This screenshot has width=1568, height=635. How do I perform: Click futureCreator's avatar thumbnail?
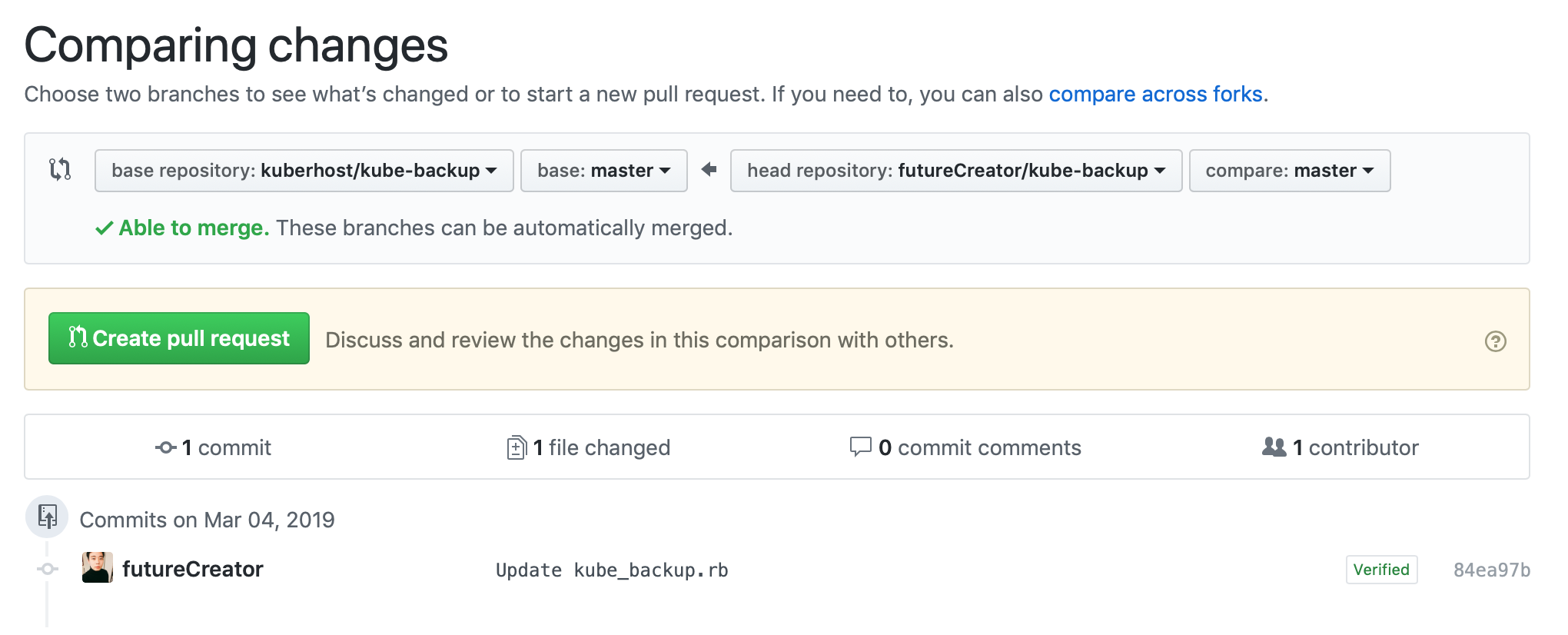click(x=98, y=568)
